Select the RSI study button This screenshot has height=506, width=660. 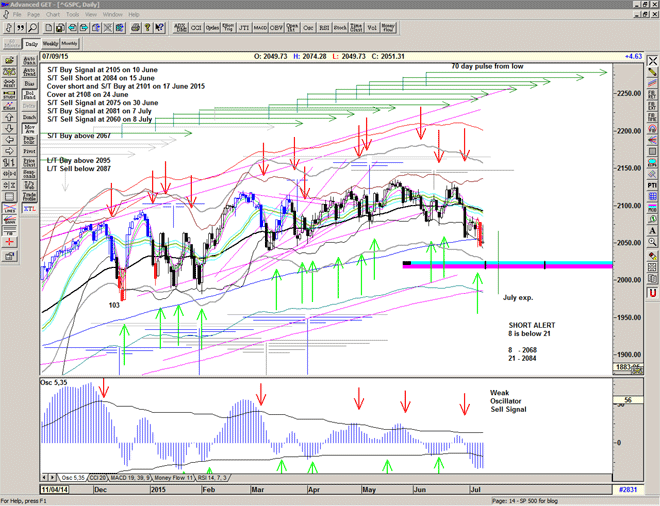coord(324,29)
